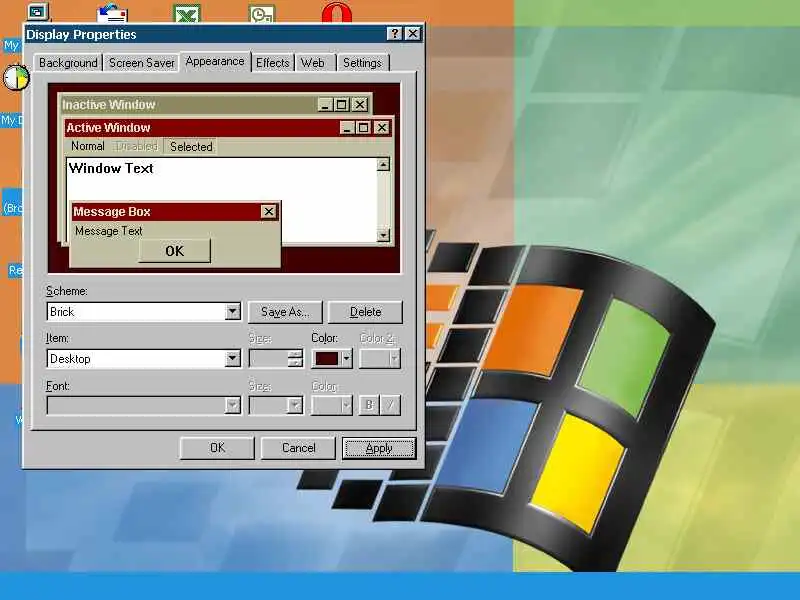Image resolution: width=800 pixels, height=600 pixels.
Task: Switch to the Background tab
Action: [68, 63]
